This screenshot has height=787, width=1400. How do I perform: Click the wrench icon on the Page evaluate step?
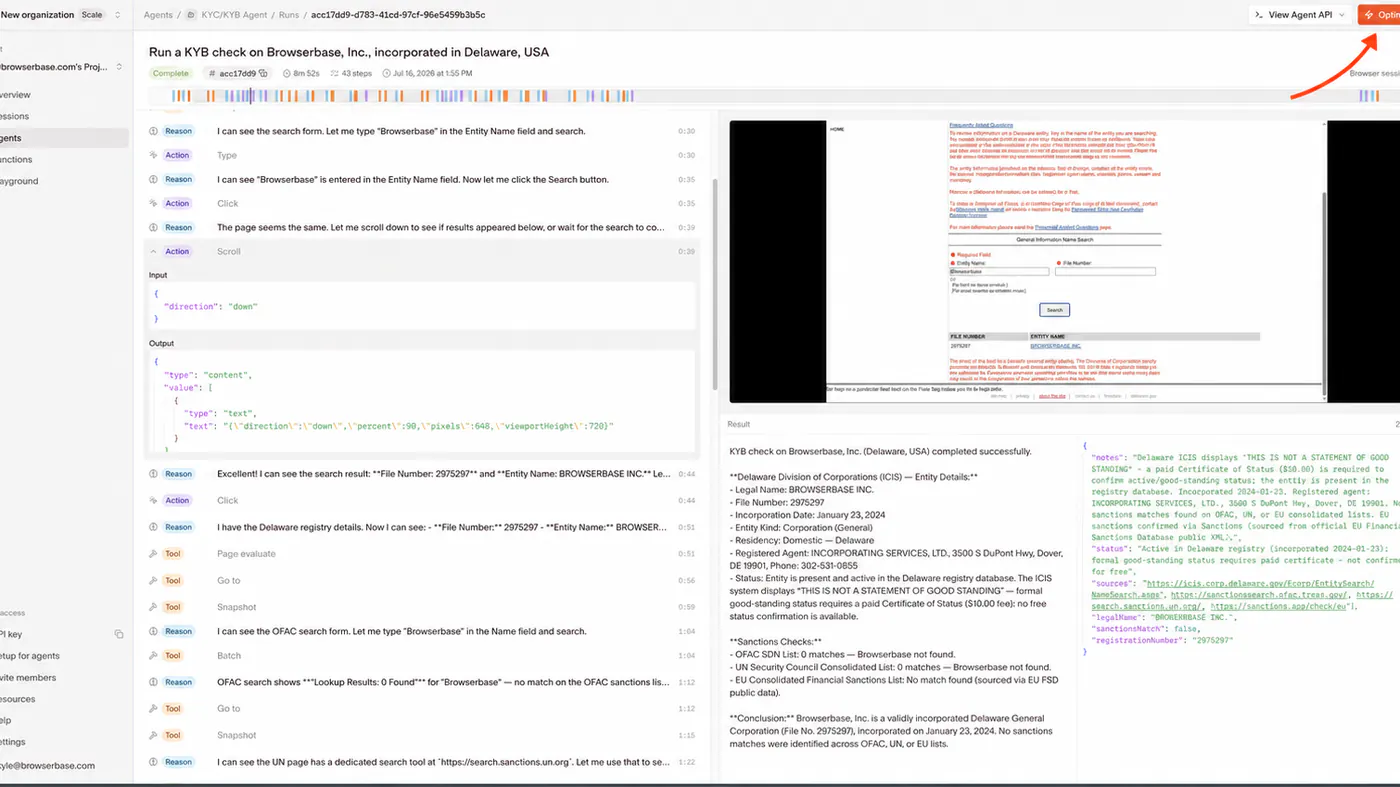[x=154, y=554]
